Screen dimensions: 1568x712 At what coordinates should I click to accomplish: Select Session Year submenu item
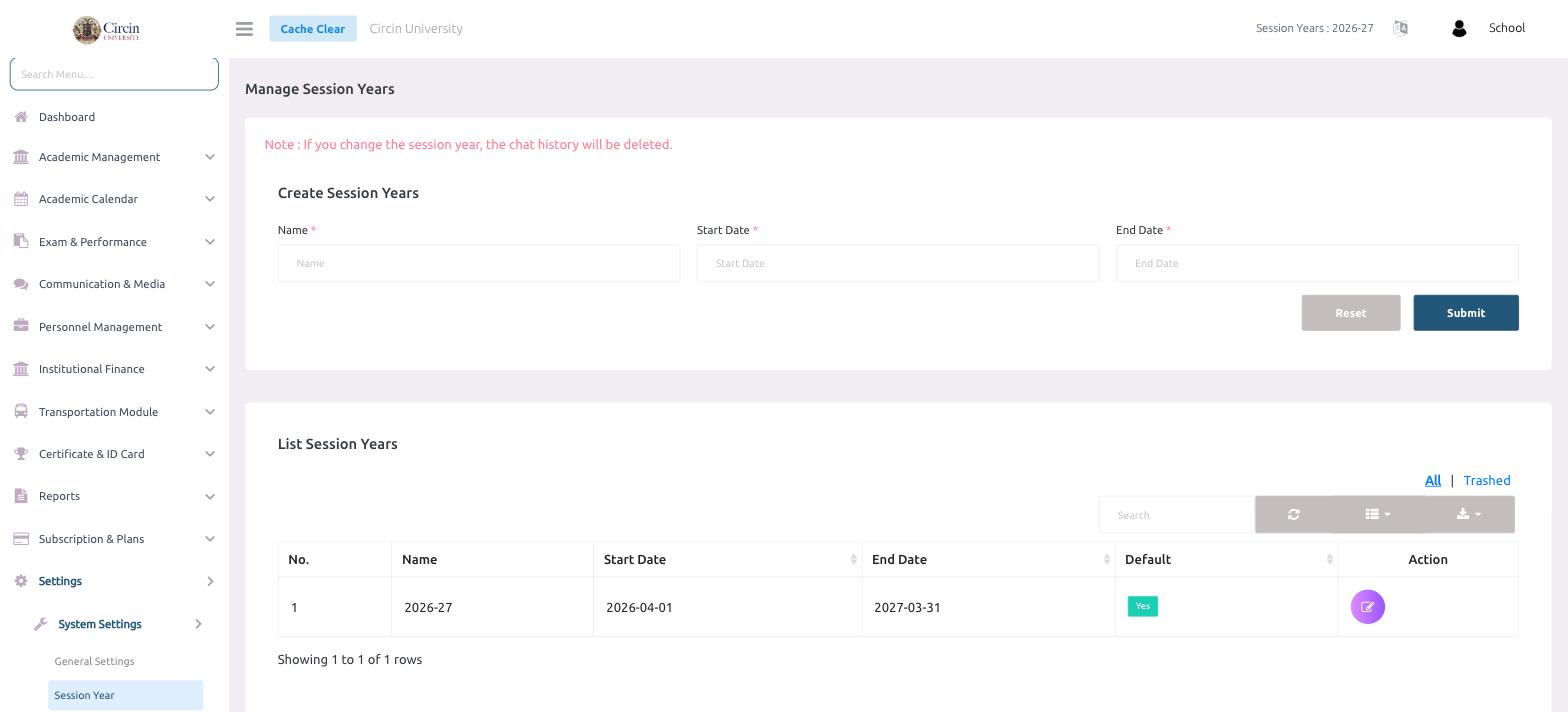point(125,695)
